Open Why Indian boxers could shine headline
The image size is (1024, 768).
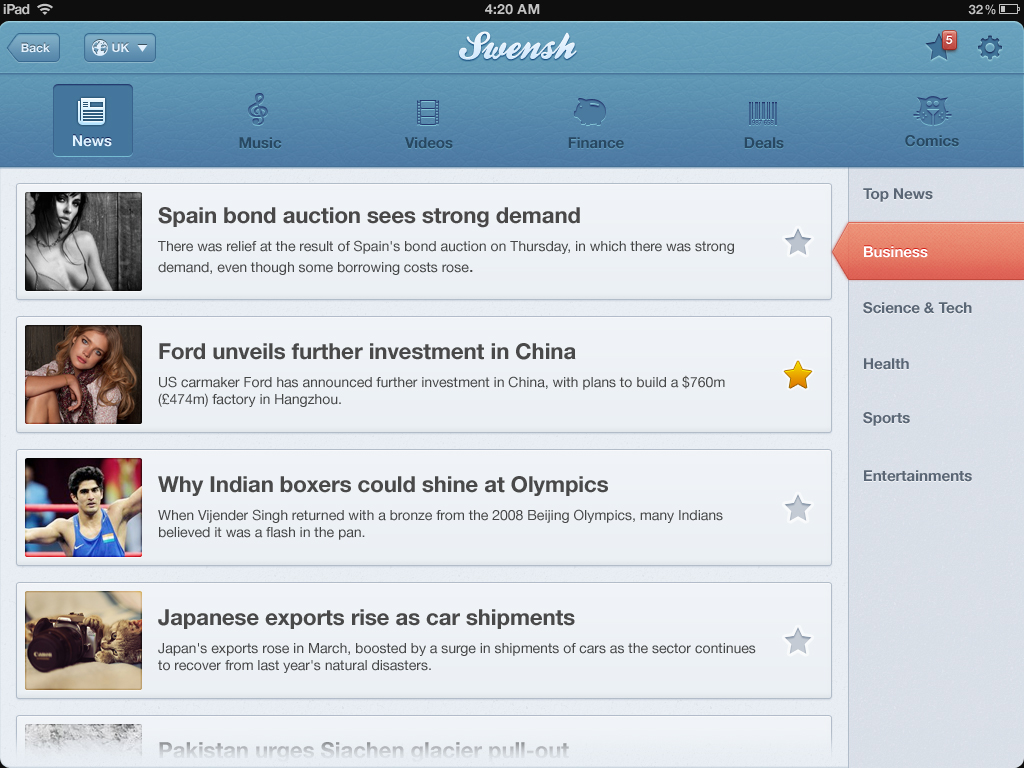click(x=383, y=485)
